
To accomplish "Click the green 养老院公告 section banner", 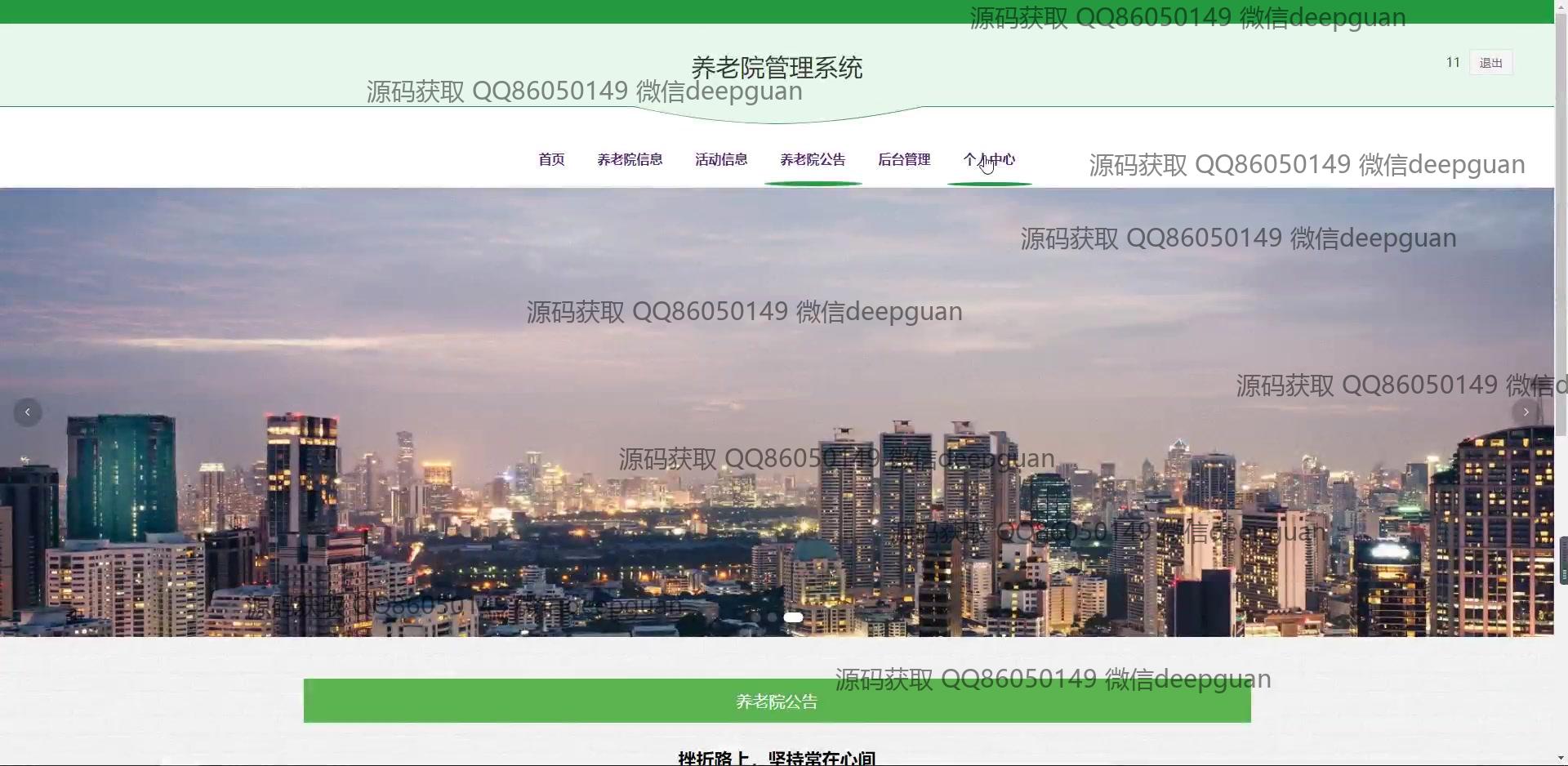I will (777, 701).
